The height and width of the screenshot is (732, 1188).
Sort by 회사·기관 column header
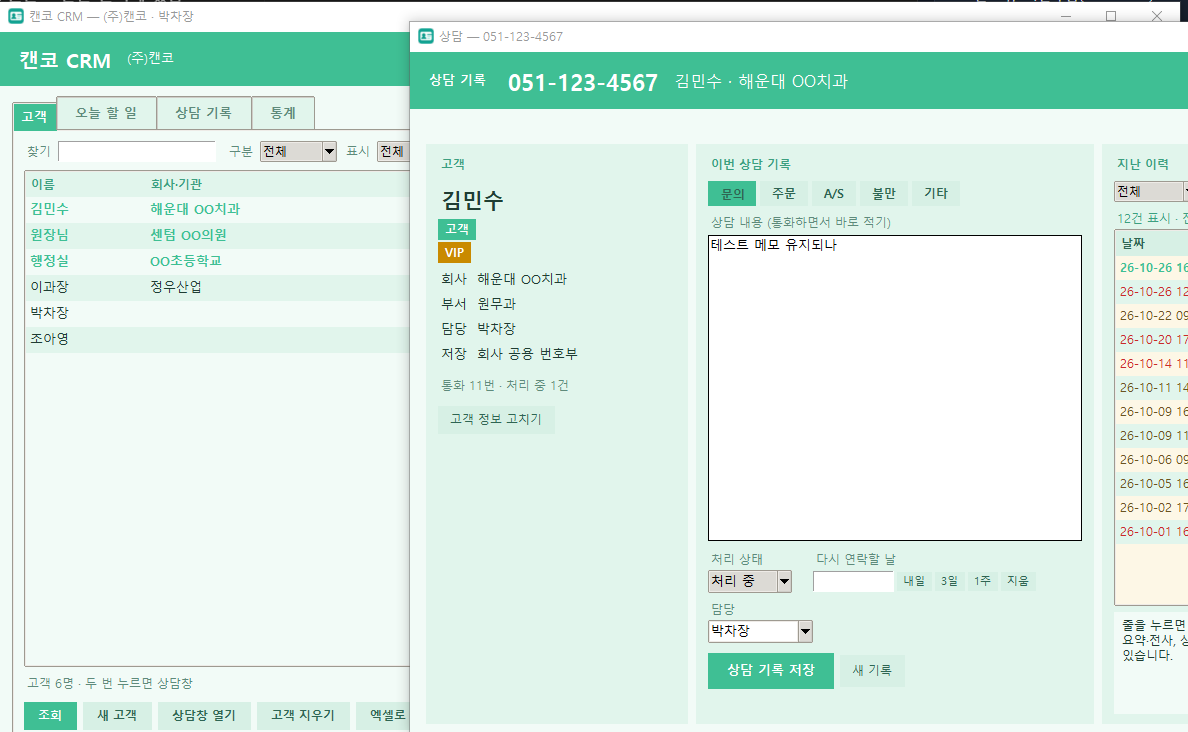176,184
